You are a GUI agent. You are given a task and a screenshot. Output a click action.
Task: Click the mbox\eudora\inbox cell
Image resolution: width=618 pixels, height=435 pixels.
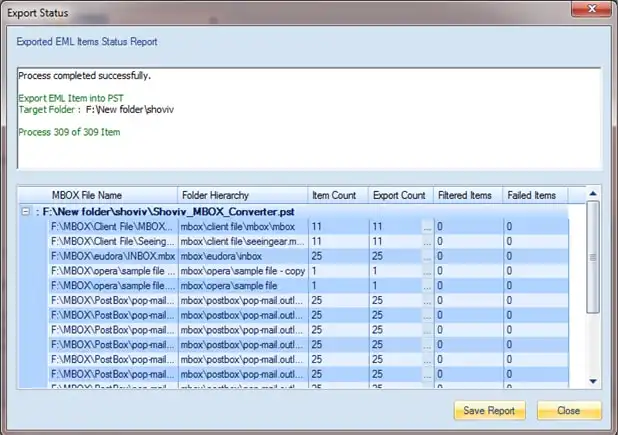pos(243,256)
